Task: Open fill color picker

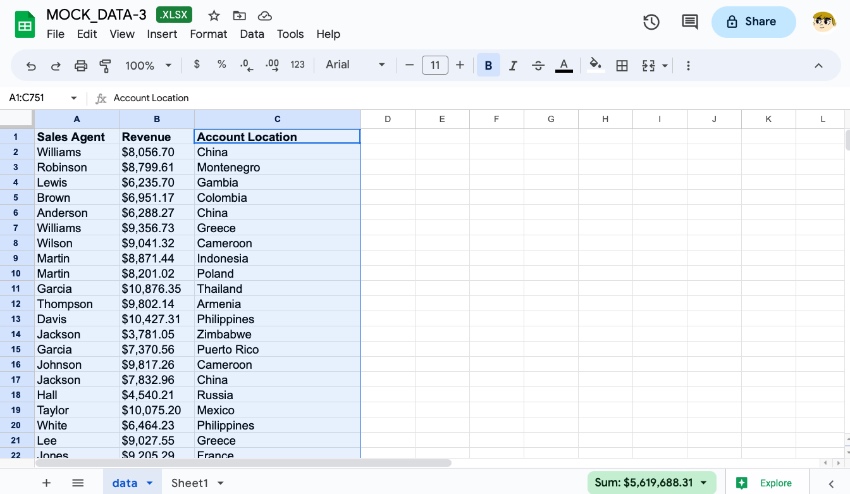Action: click(595, 65)
